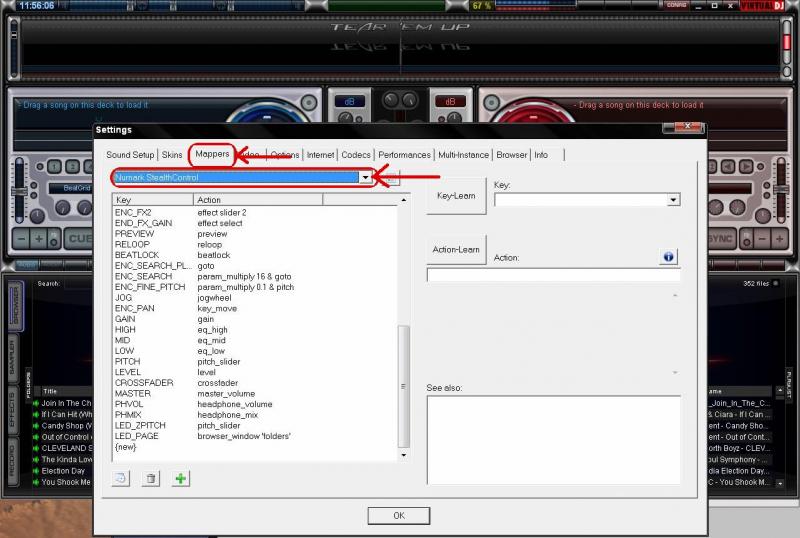Viewport: 800px width, 538px height.
Task: Select the Codecs tab
Action: 356,155
